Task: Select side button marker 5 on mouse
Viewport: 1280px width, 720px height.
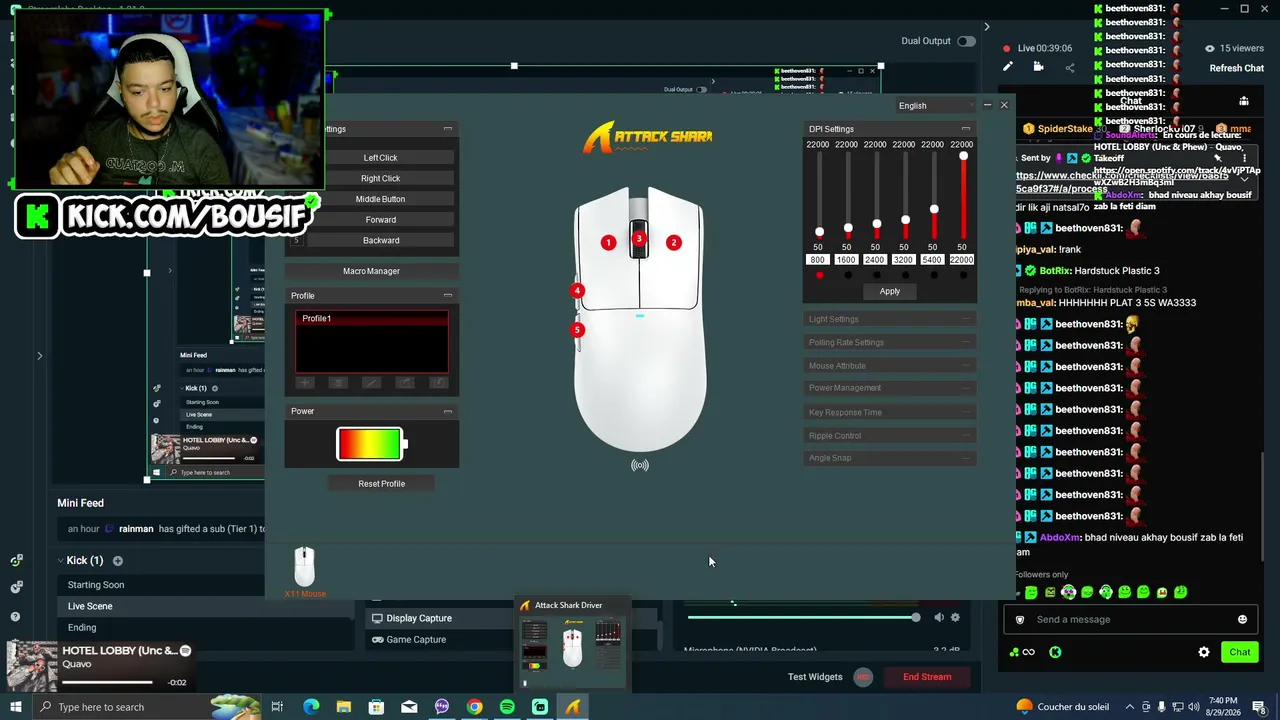Action: [x=577, y=330]
